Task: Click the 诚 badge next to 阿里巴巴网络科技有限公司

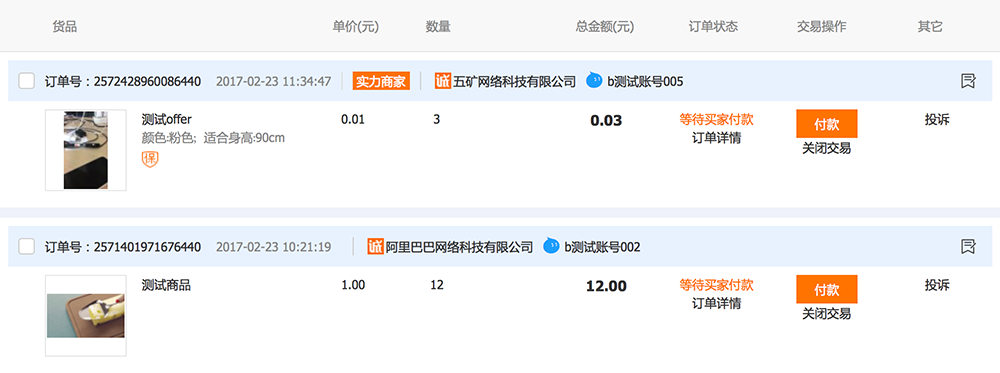Action: click(376, 246)
